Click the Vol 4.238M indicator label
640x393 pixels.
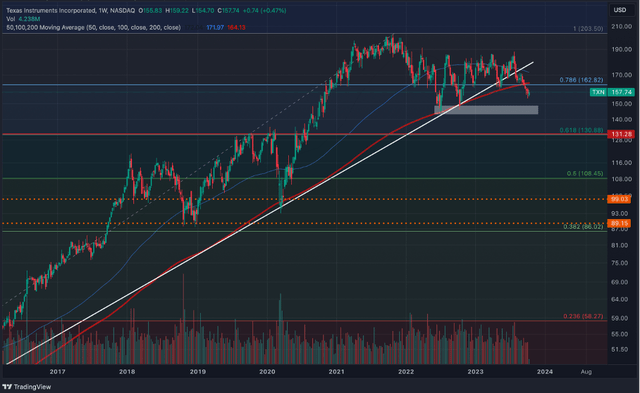pyautogui.click(x=23, y=19)
